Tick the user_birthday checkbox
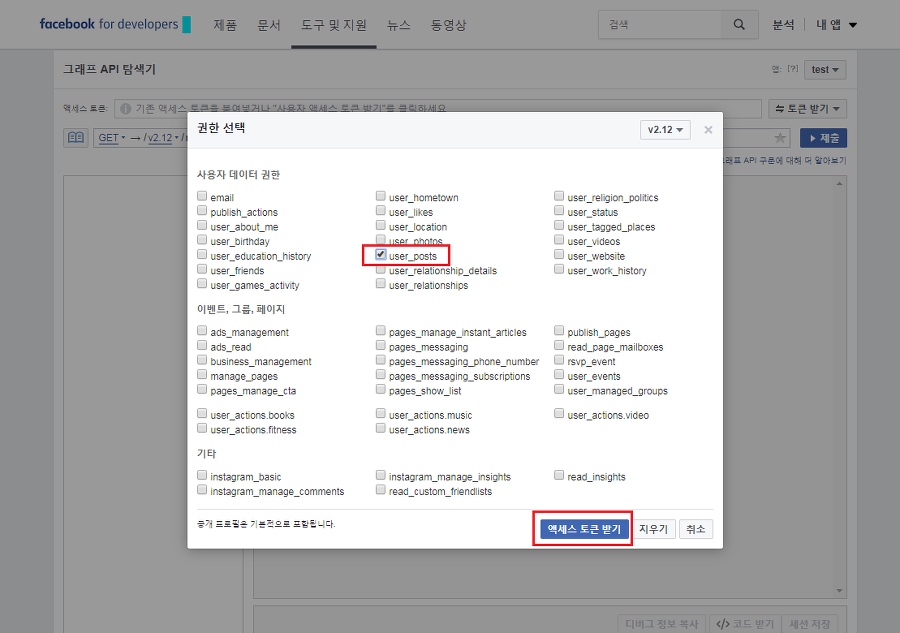The width and height of the screenshot is (900, 633). click(x=202, y=240)
